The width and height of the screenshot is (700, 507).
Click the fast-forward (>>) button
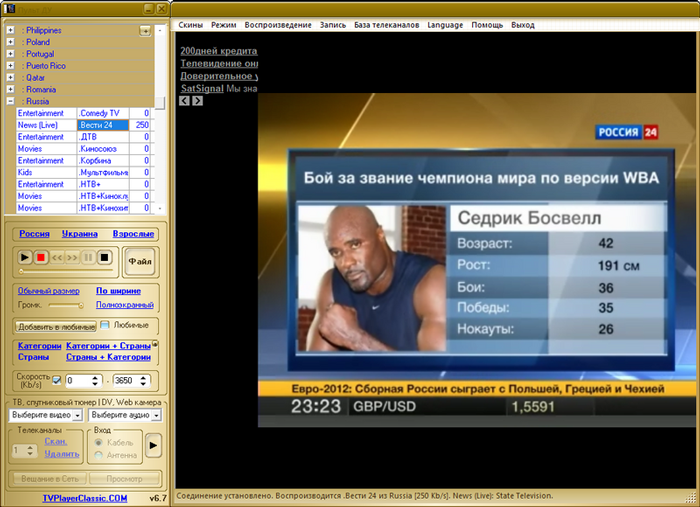click(x=72, y=257)
